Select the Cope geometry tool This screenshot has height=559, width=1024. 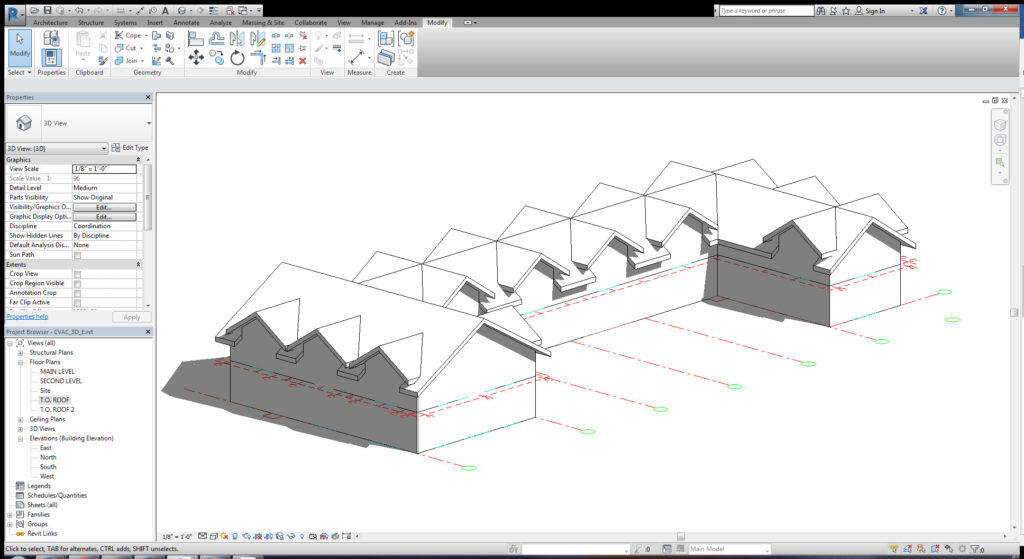pyautogui.click(x=128, y=35)
